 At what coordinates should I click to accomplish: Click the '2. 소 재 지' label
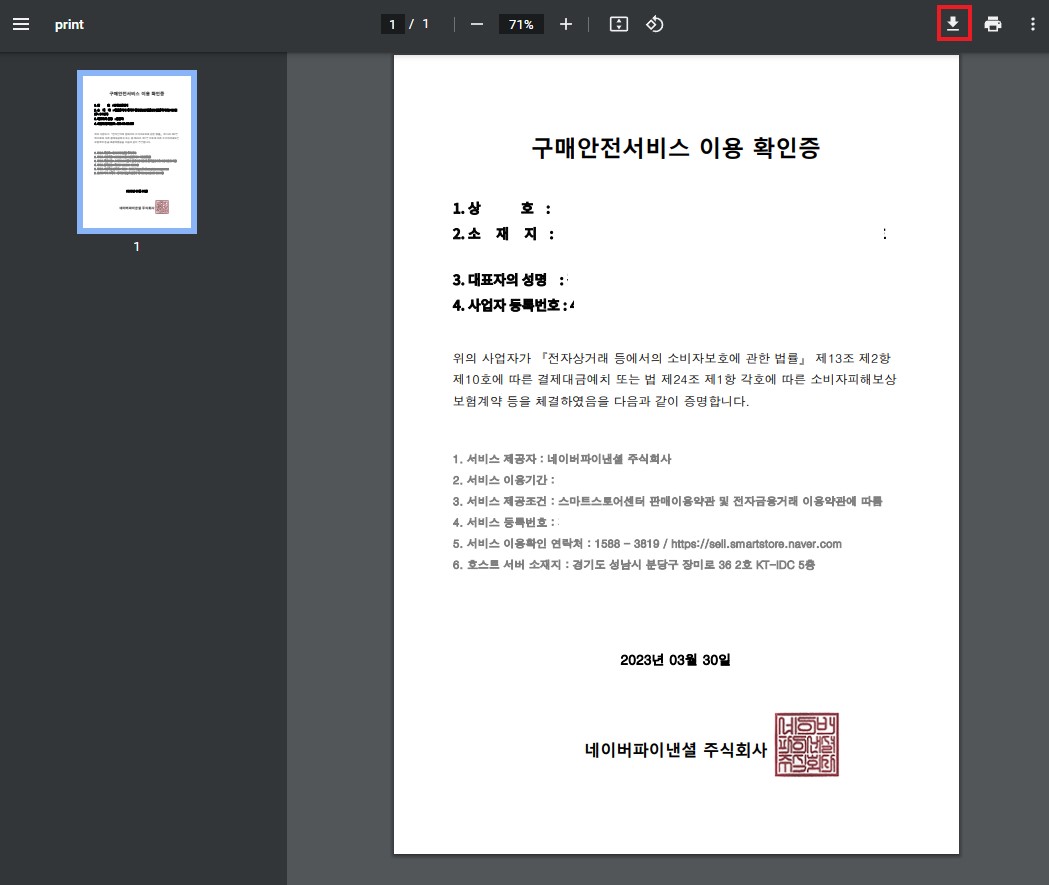pos(502,234)
